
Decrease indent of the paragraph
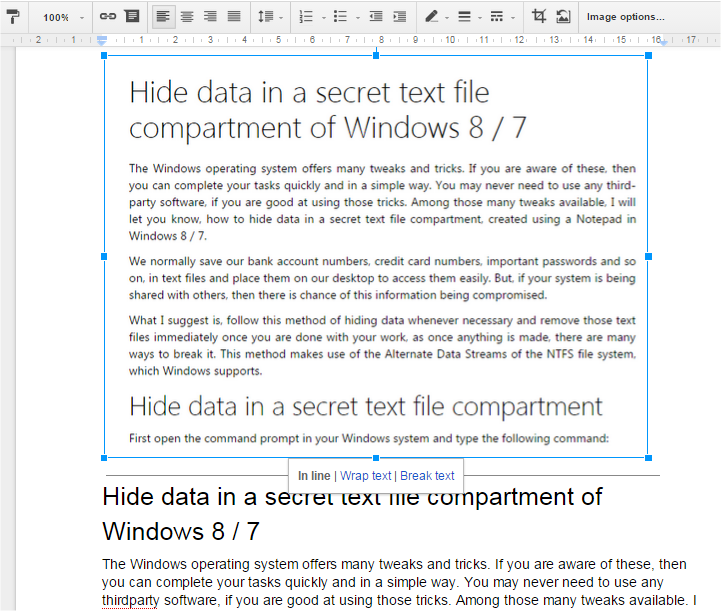click(x=376, y=17)
